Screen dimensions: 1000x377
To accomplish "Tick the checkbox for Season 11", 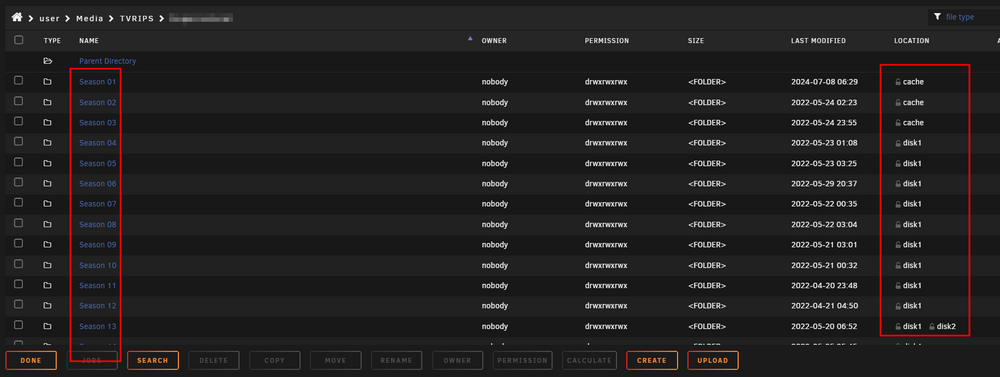I will (18, 284).
